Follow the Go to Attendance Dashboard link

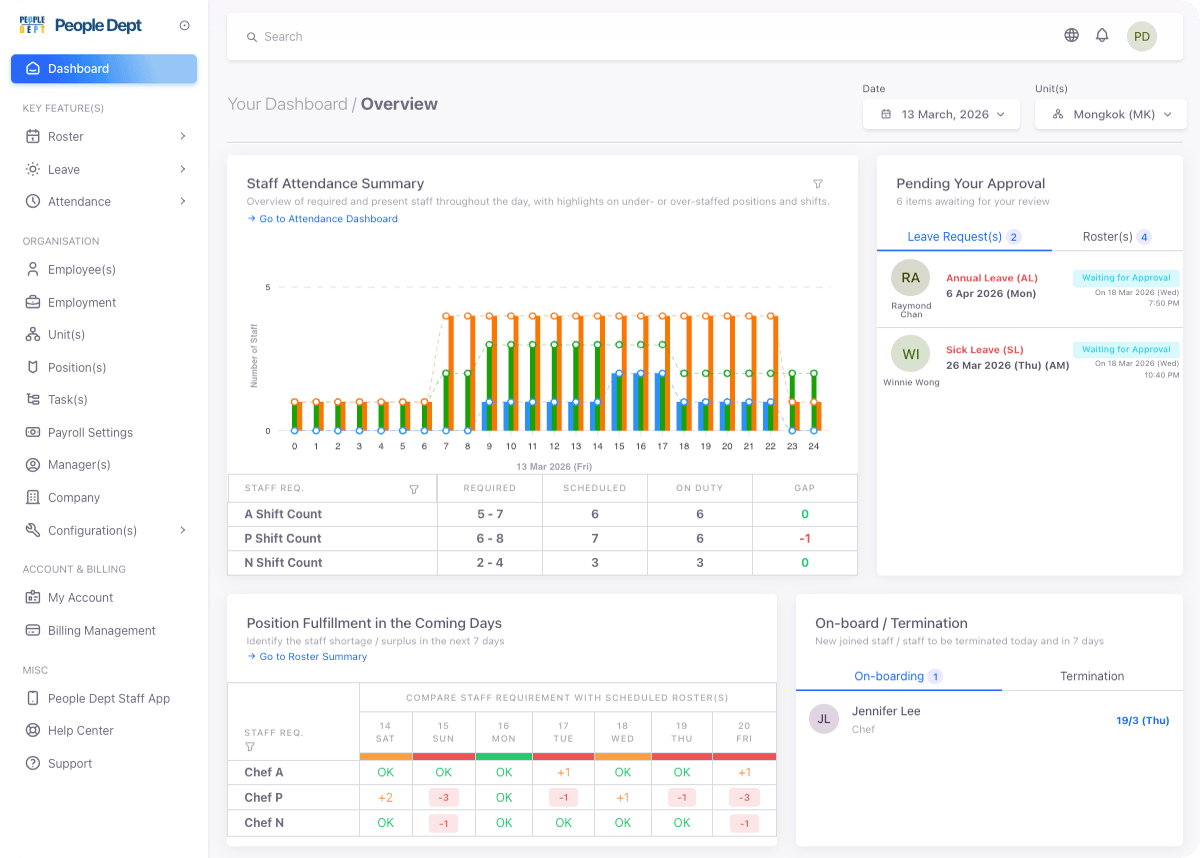(328, 219)
